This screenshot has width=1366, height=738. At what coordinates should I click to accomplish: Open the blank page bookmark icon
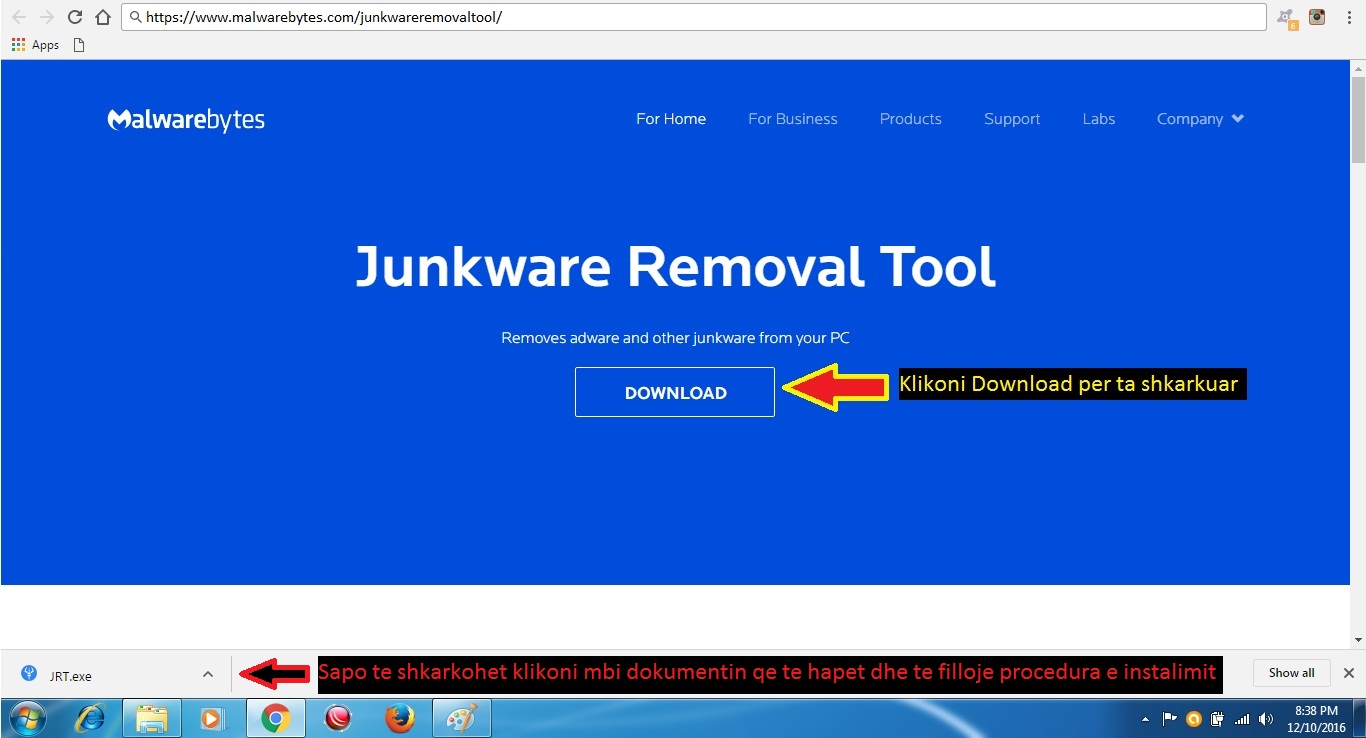tap(80, 45)
